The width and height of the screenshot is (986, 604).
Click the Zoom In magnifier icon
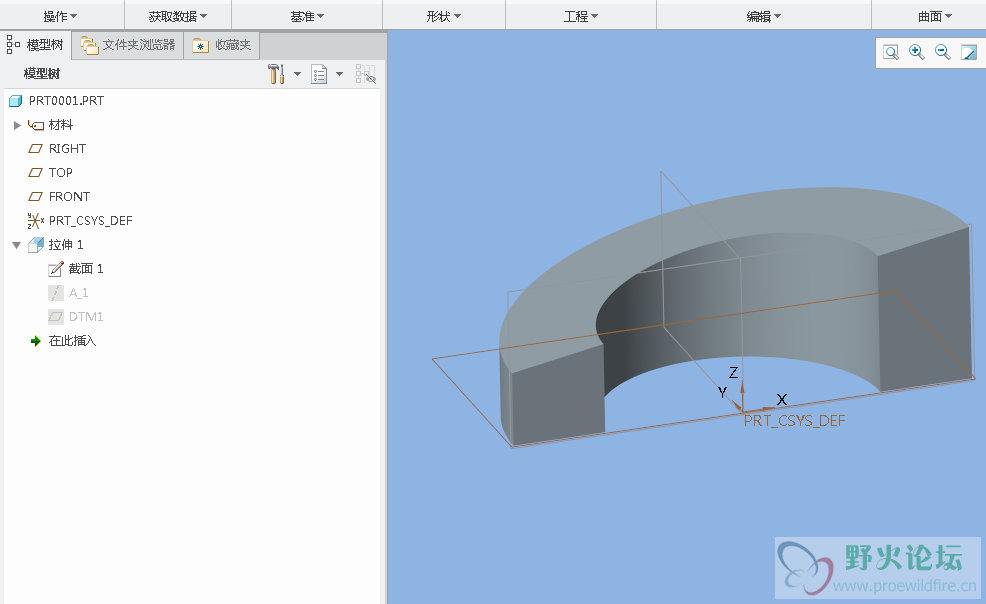pyautogui.click(x=916, y=52)
